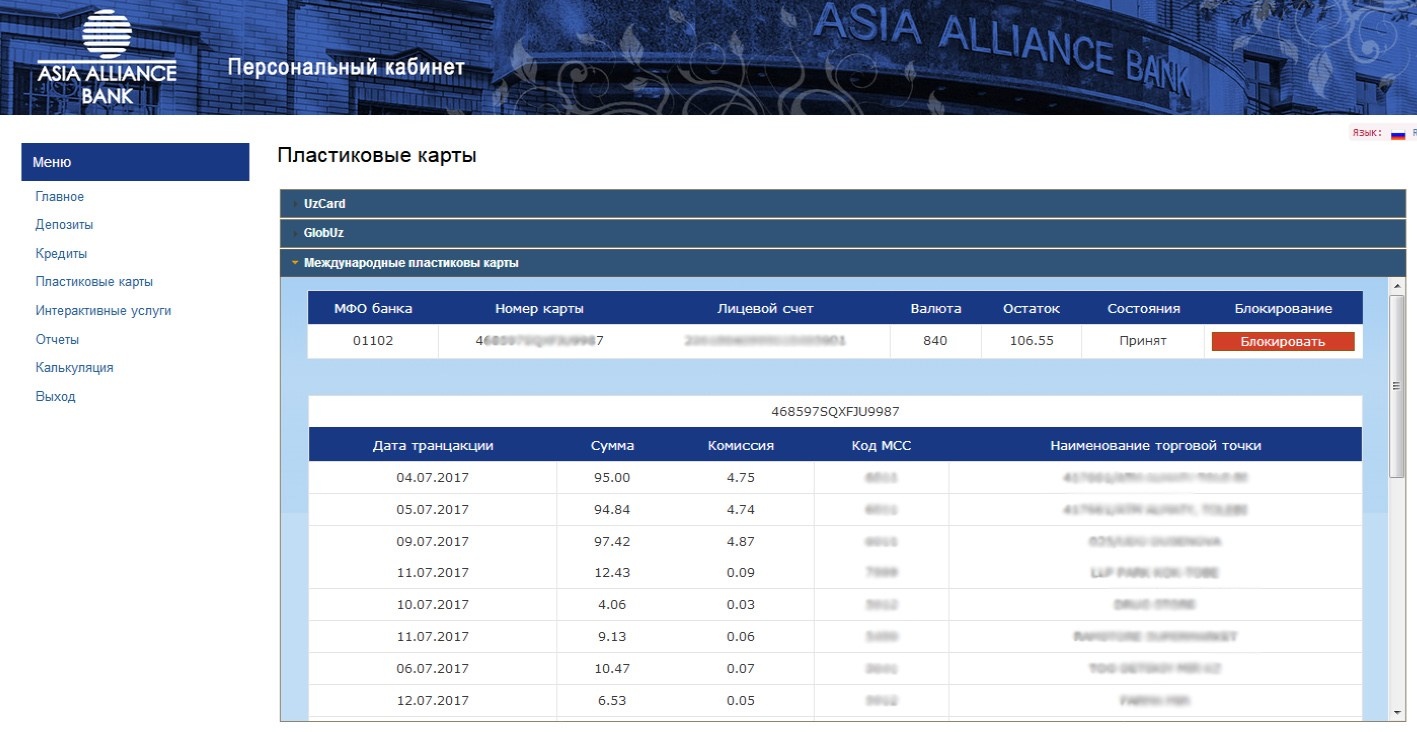Image resolution: width=1417 pixels, height=732 pixels.
Task: Click amount 94.84 cell
Action: (x=612, y=510)
